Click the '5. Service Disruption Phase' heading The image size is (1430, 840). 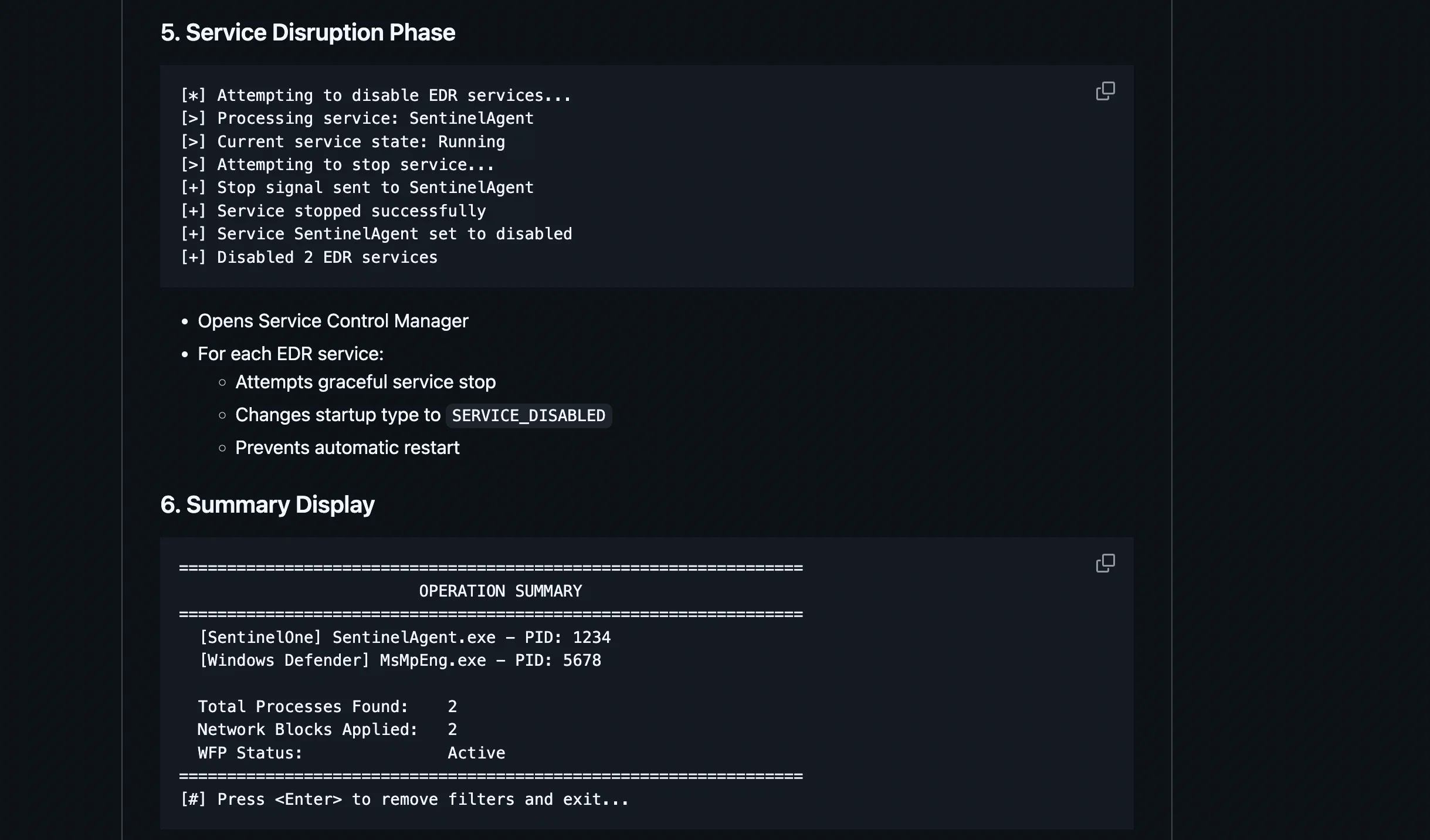click(307, 33)
